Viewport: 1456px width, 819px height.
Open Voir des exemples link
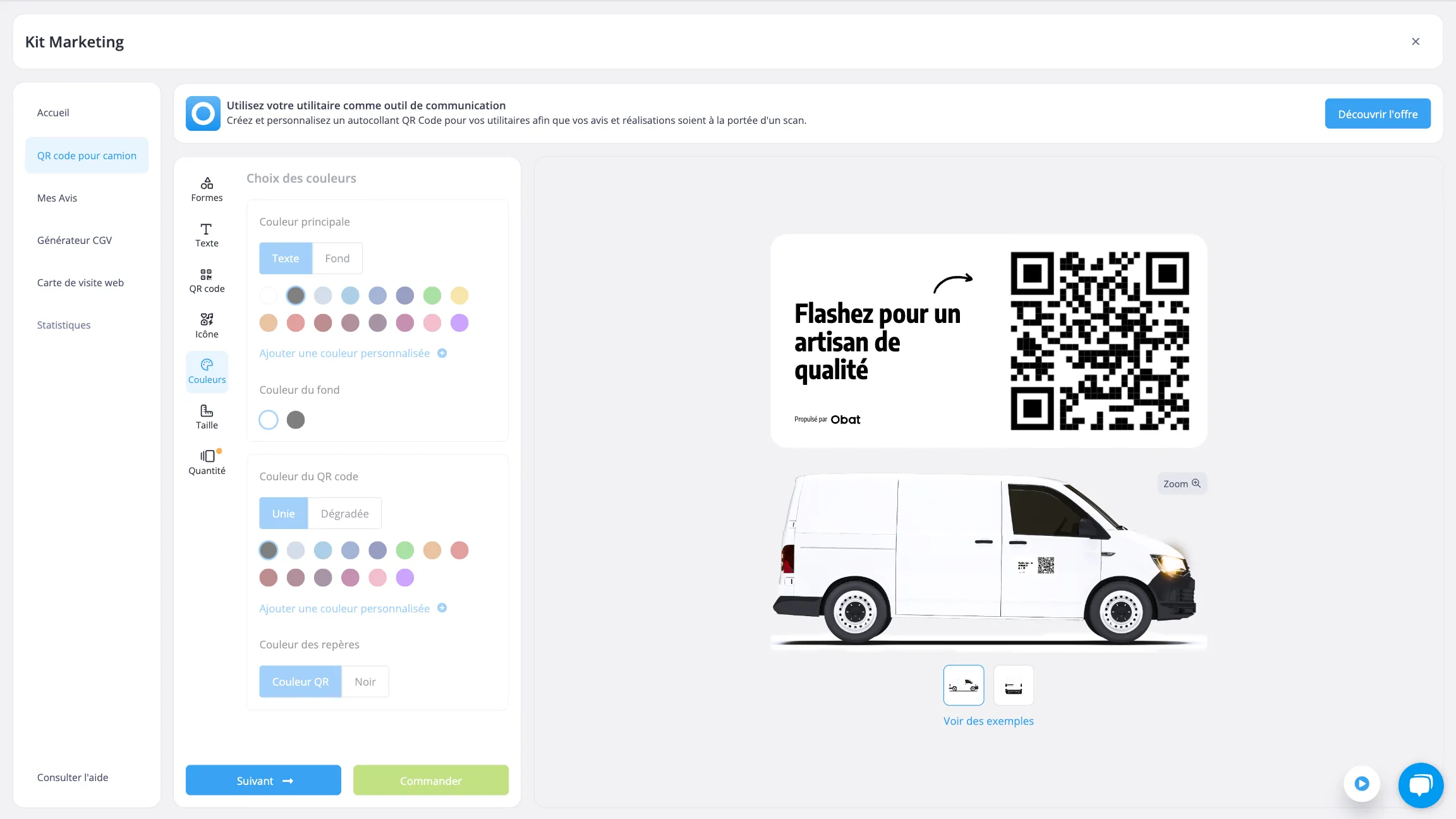(x=988, y=721)
